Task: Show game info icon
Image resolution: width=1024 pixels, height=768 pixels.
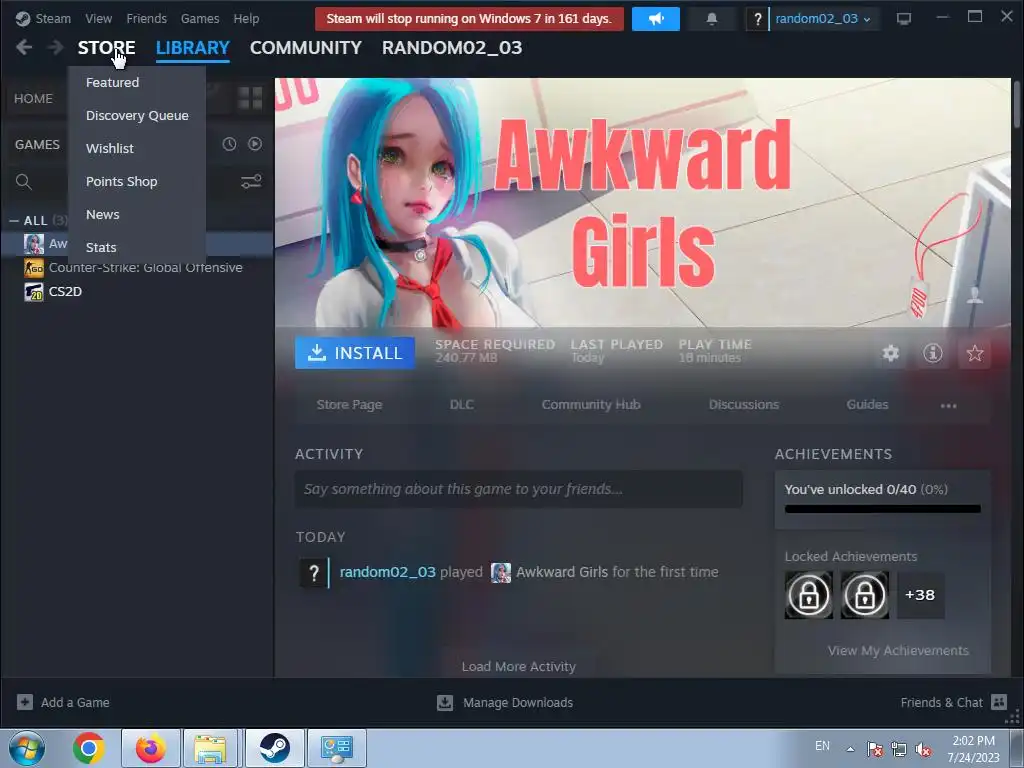Action: (x=933, y=353)
